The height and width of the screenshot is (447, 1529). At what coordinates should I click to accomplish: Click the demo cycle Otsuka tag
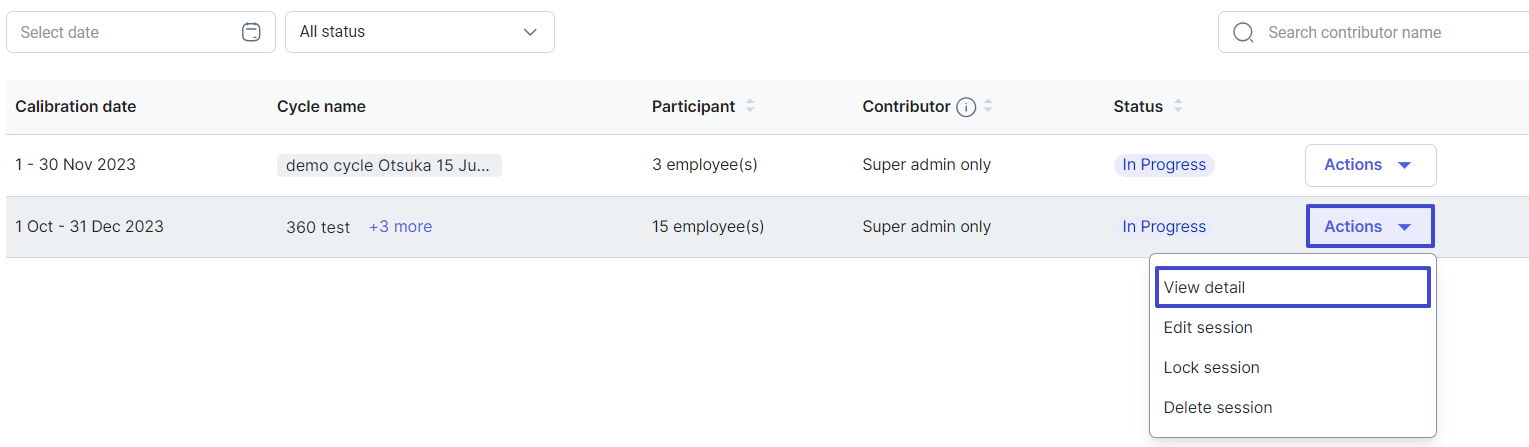pos(389,165)
